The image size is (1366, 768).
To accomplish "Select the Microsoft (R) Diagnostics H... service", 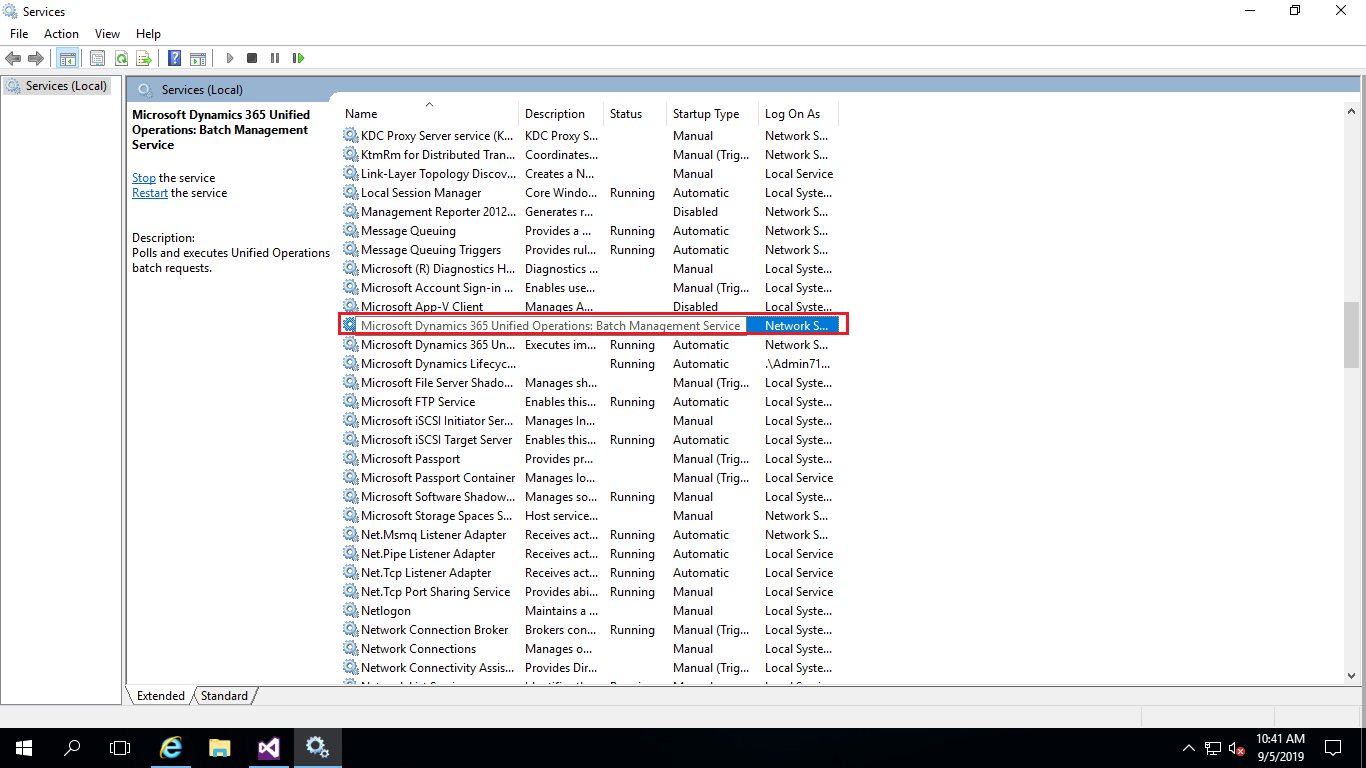I will pos(438,269).
